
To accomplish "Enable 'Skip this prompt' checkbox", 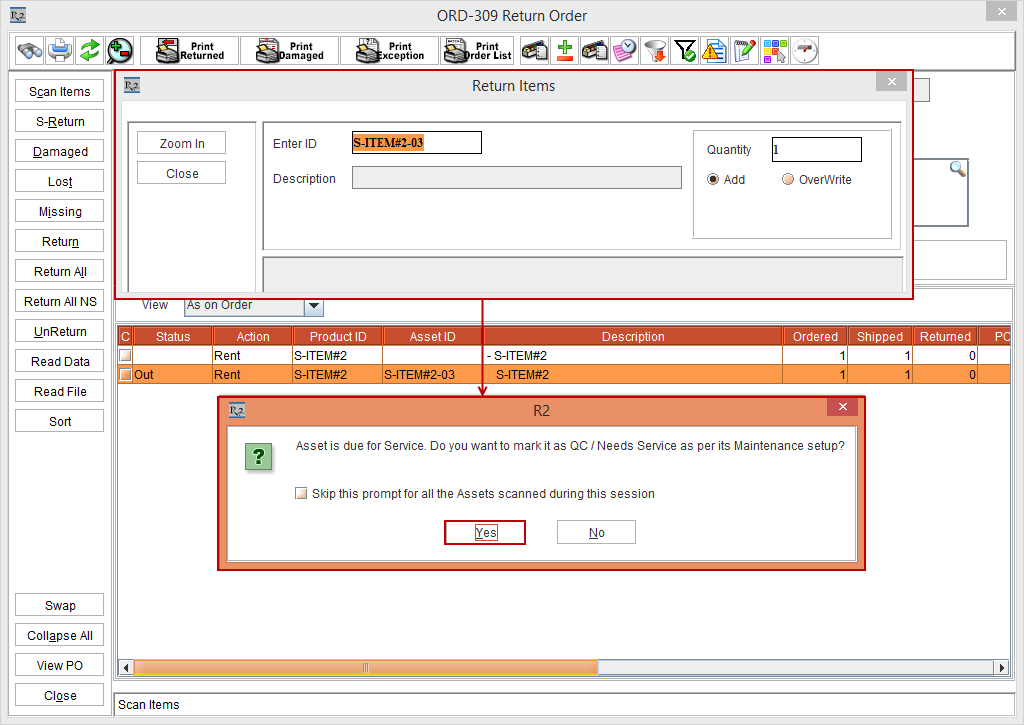I will click(x=301, y=493).
